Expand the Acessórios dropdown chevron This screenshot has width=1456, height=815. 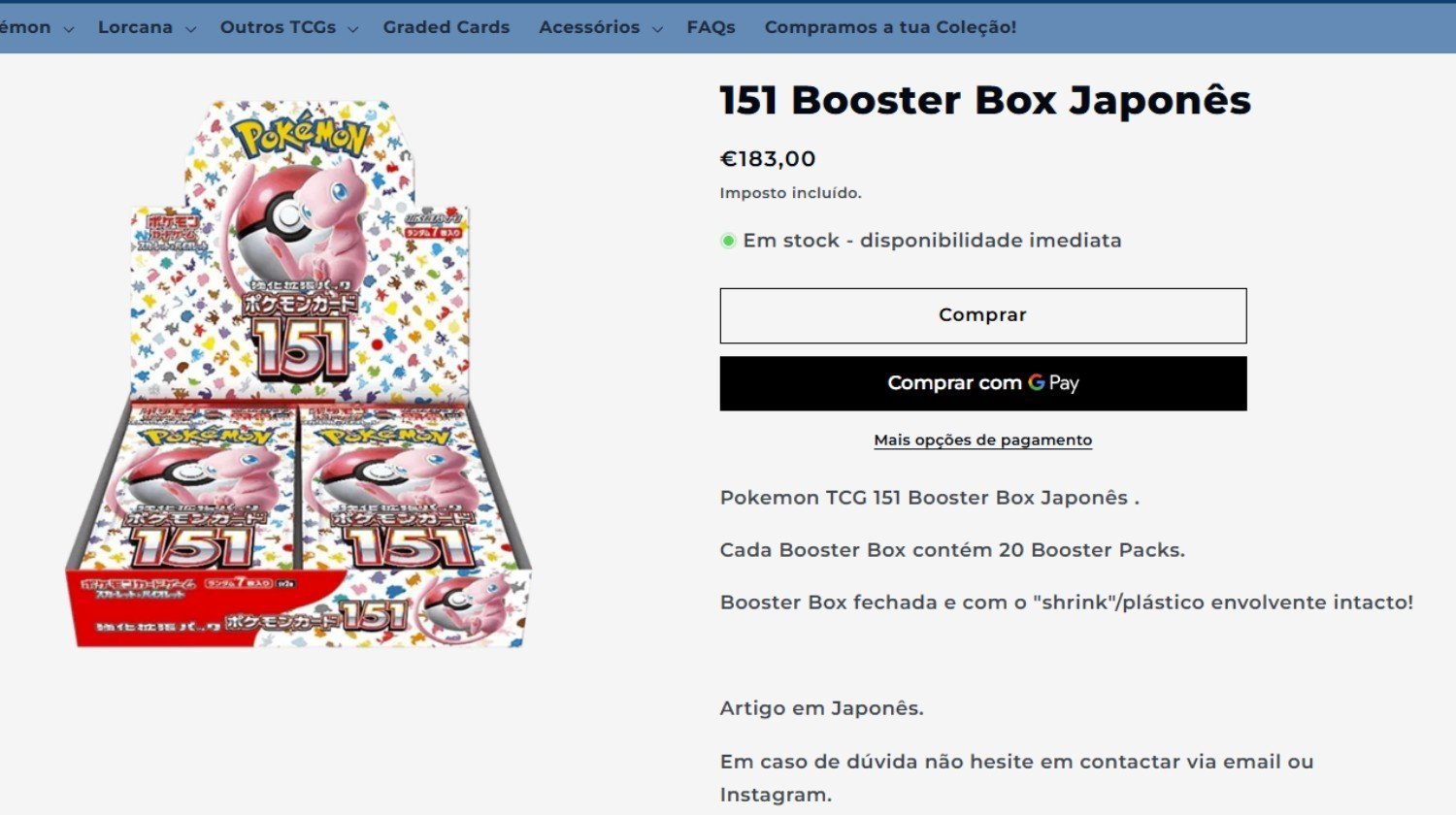click(x=657, y=29)
